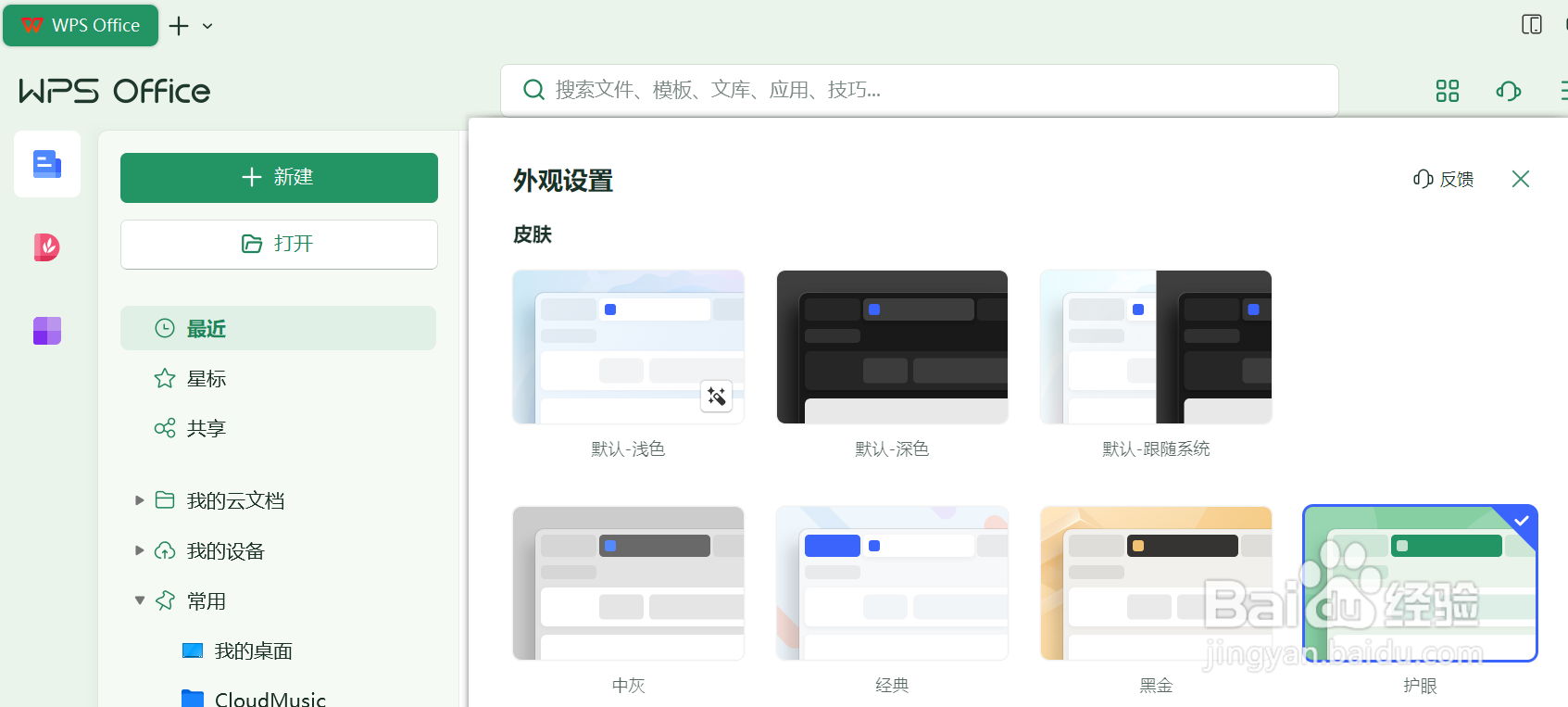Viewport: 1568px width, 707px height.
Task: Choose the 经典 skin thumbnail
Action: [x=892, y=583]
